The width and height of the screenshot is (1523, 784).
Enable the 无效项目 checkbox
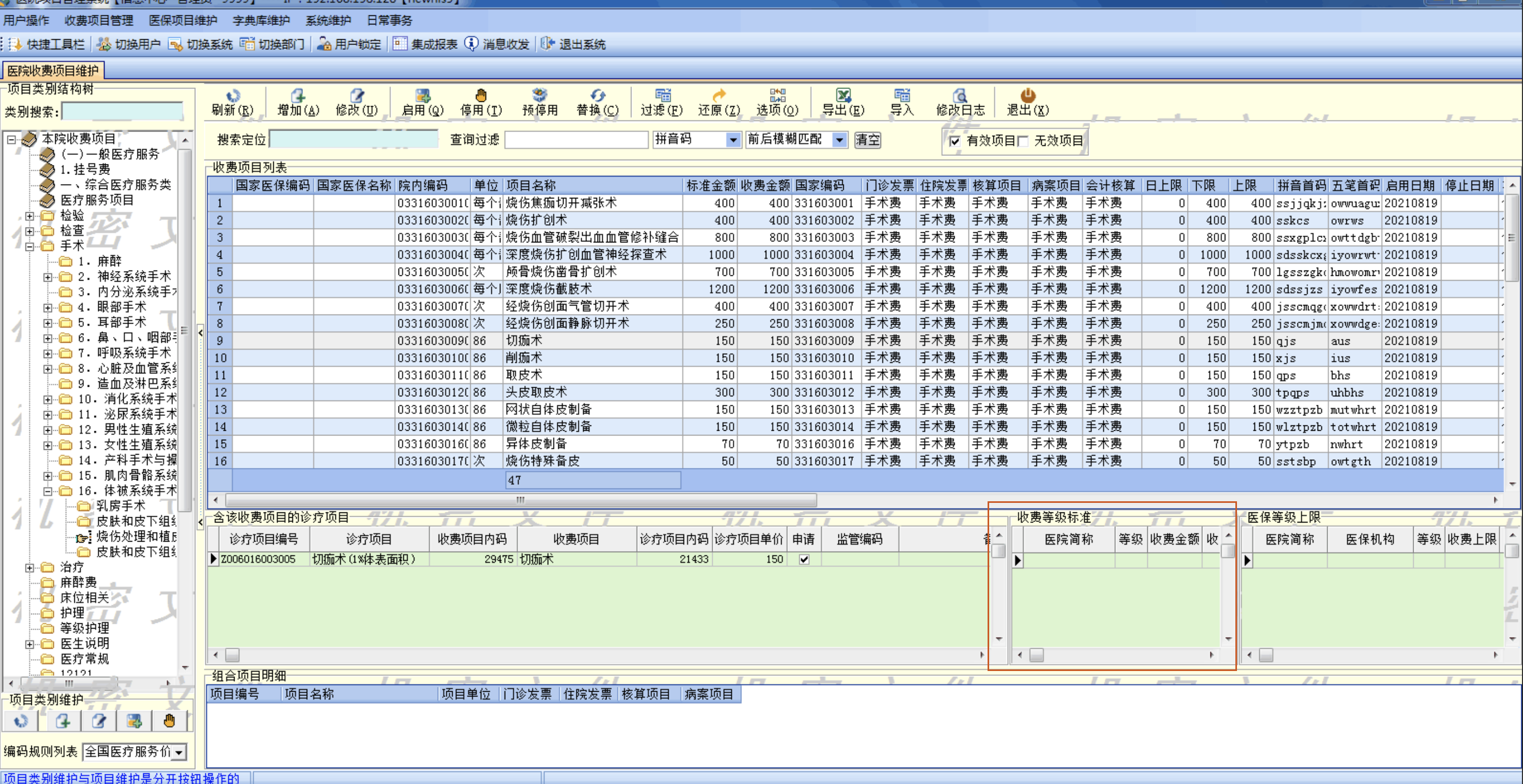(x=1023, y=141)
